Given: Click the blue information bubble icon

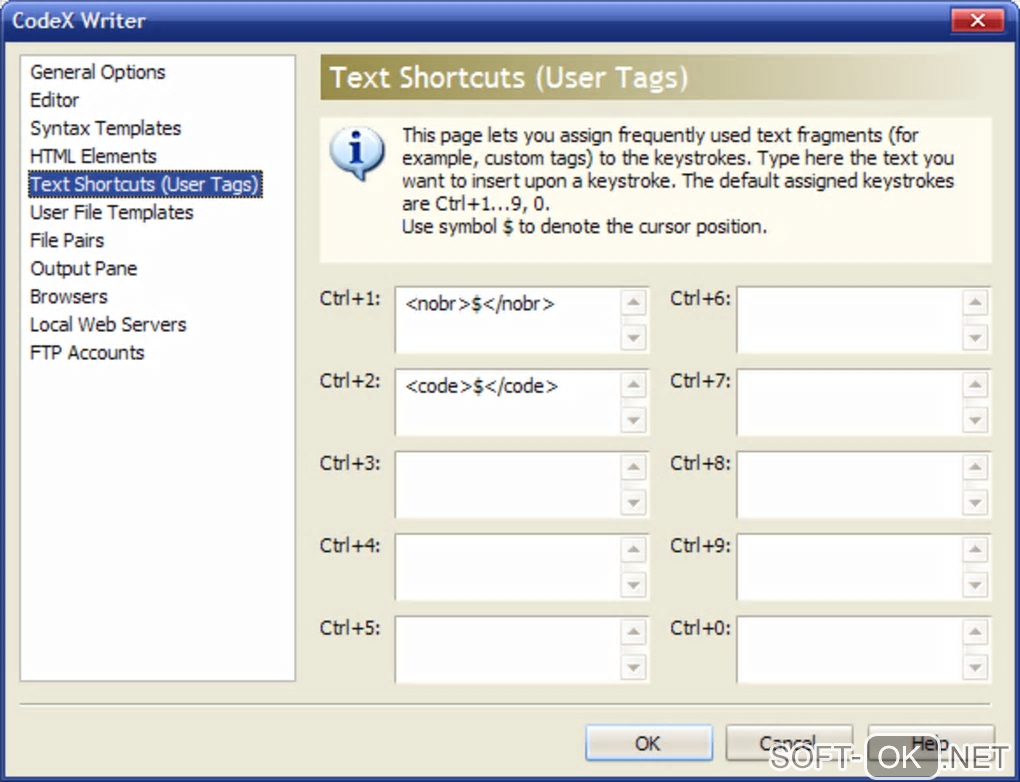Looking at the screenshot, I should (x=357, y=153).
